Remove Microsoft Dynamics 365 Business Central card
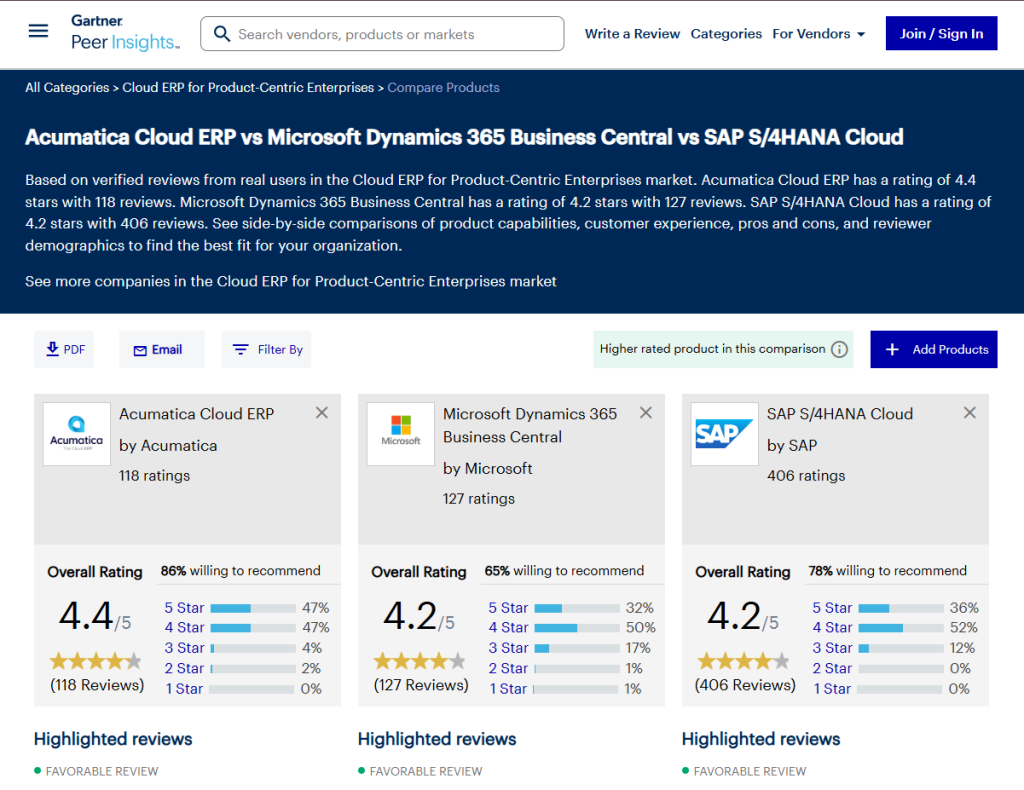Screen dimensions: 1024x790 (646, 413)
